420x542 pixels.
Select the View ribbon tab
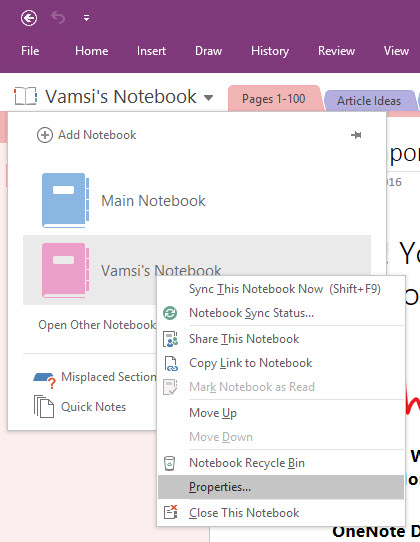tap(396, 51)
